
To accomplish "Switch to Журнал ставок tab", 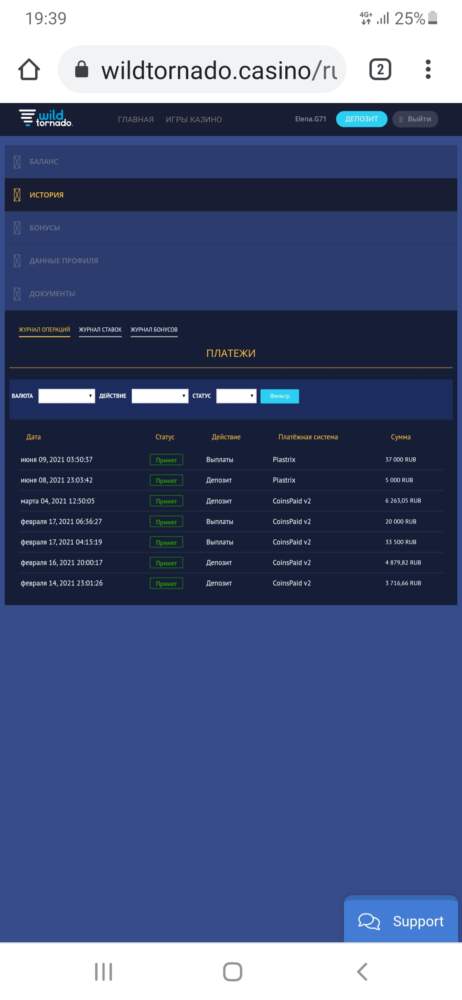I will (100, 330).
